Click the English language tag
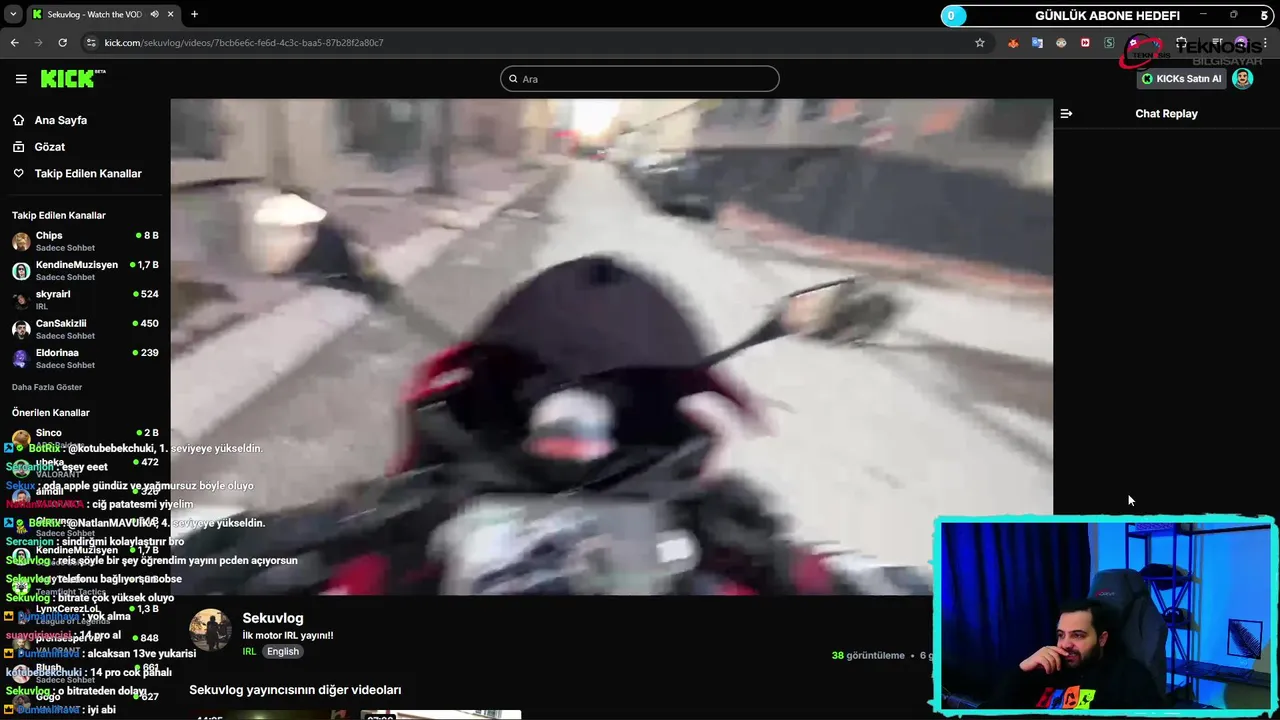Viewport: 1280px width, 720px height. (x=282, y=651)
